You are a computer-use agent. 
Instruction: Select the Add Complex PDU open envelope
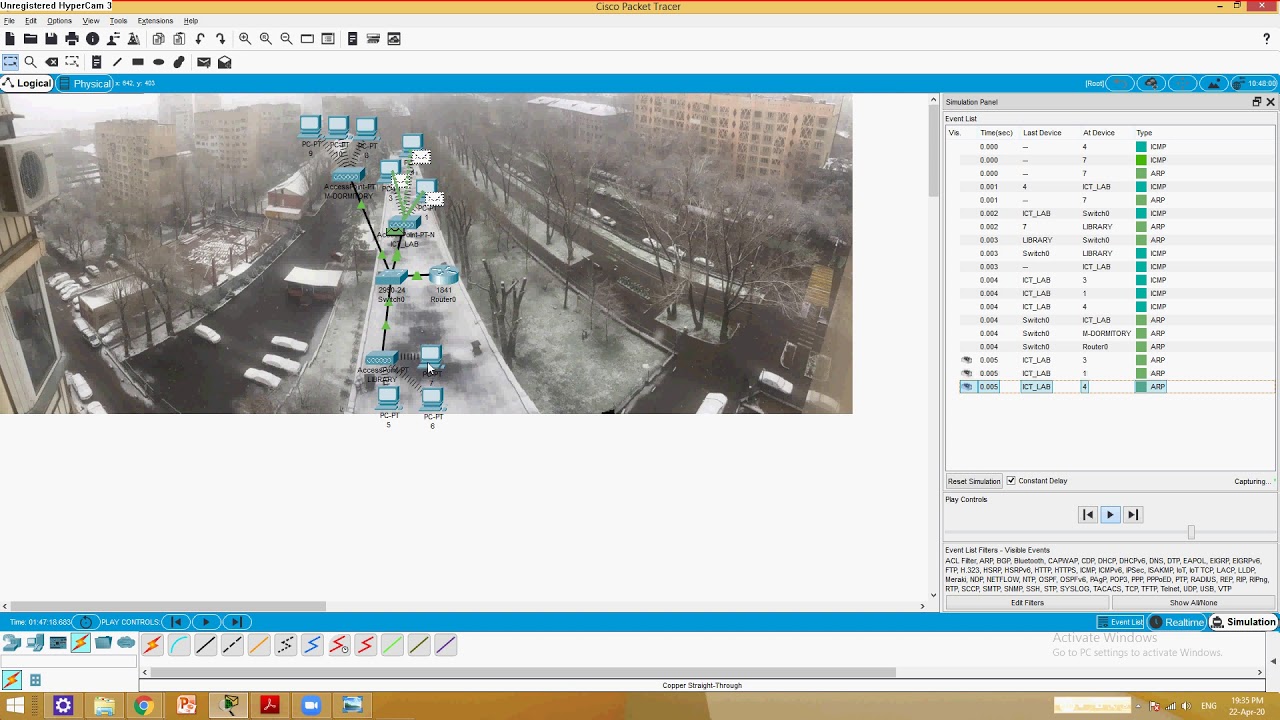[x=225, y=62]
